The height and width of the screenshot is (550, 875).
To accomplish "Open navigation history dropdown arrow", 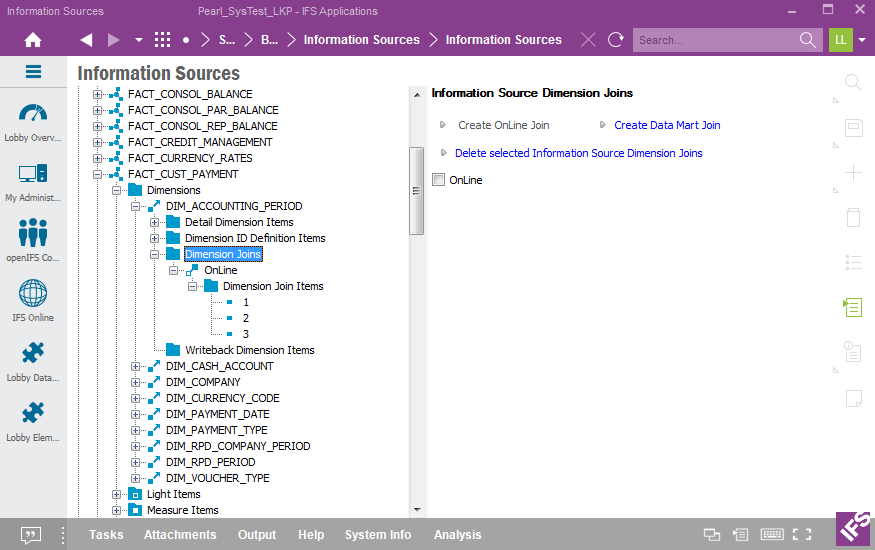I will [139, 40].
